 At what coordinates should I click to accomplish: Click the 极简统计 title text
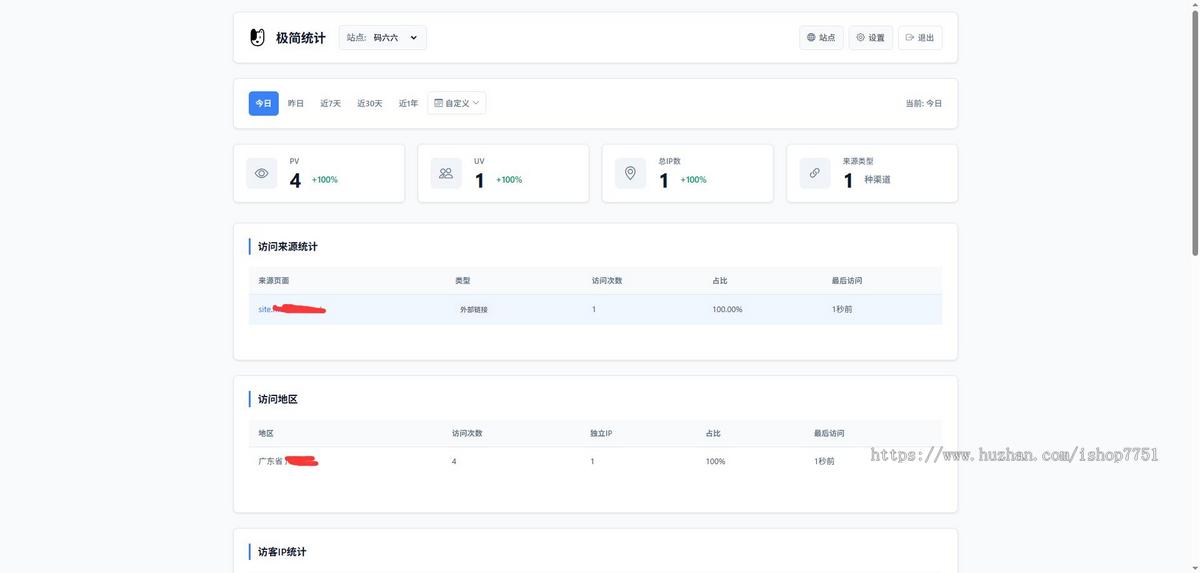click(301, 38)
